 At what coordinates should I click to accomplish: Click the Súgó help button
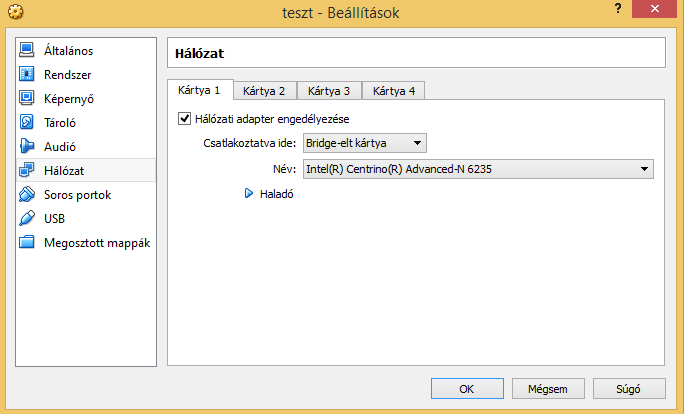629,388
